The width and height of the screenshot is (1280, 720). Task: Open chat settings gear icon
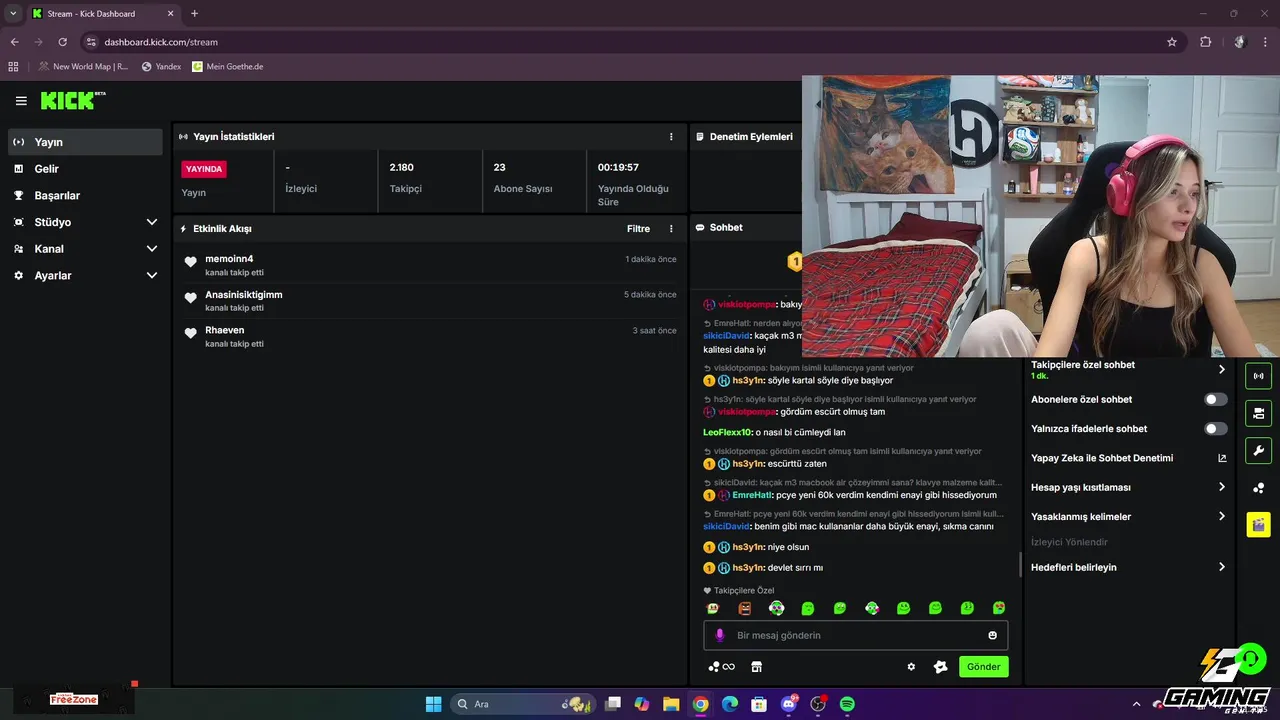point(911,667)
